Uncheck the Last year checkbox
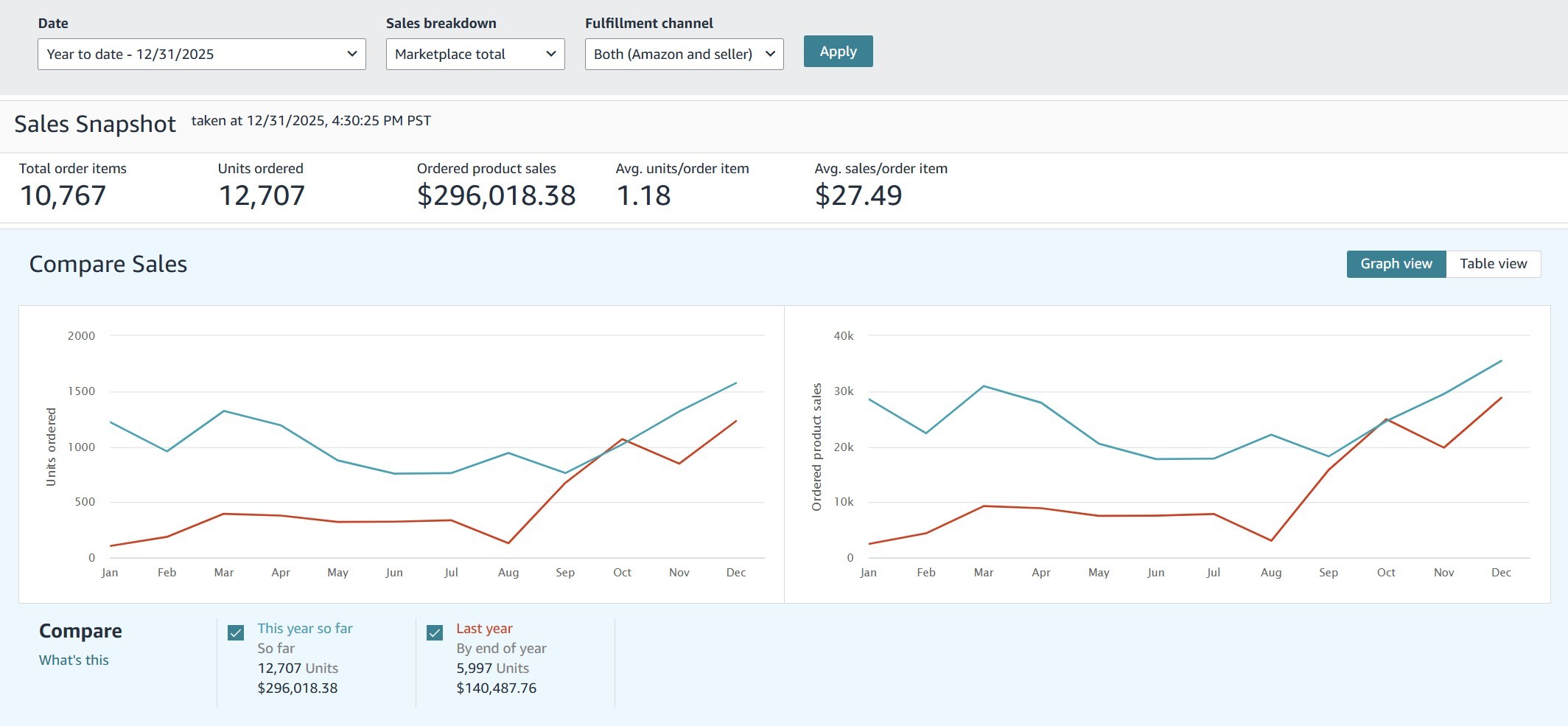This screenshot has width=1568, height=726. click(435, 633)
